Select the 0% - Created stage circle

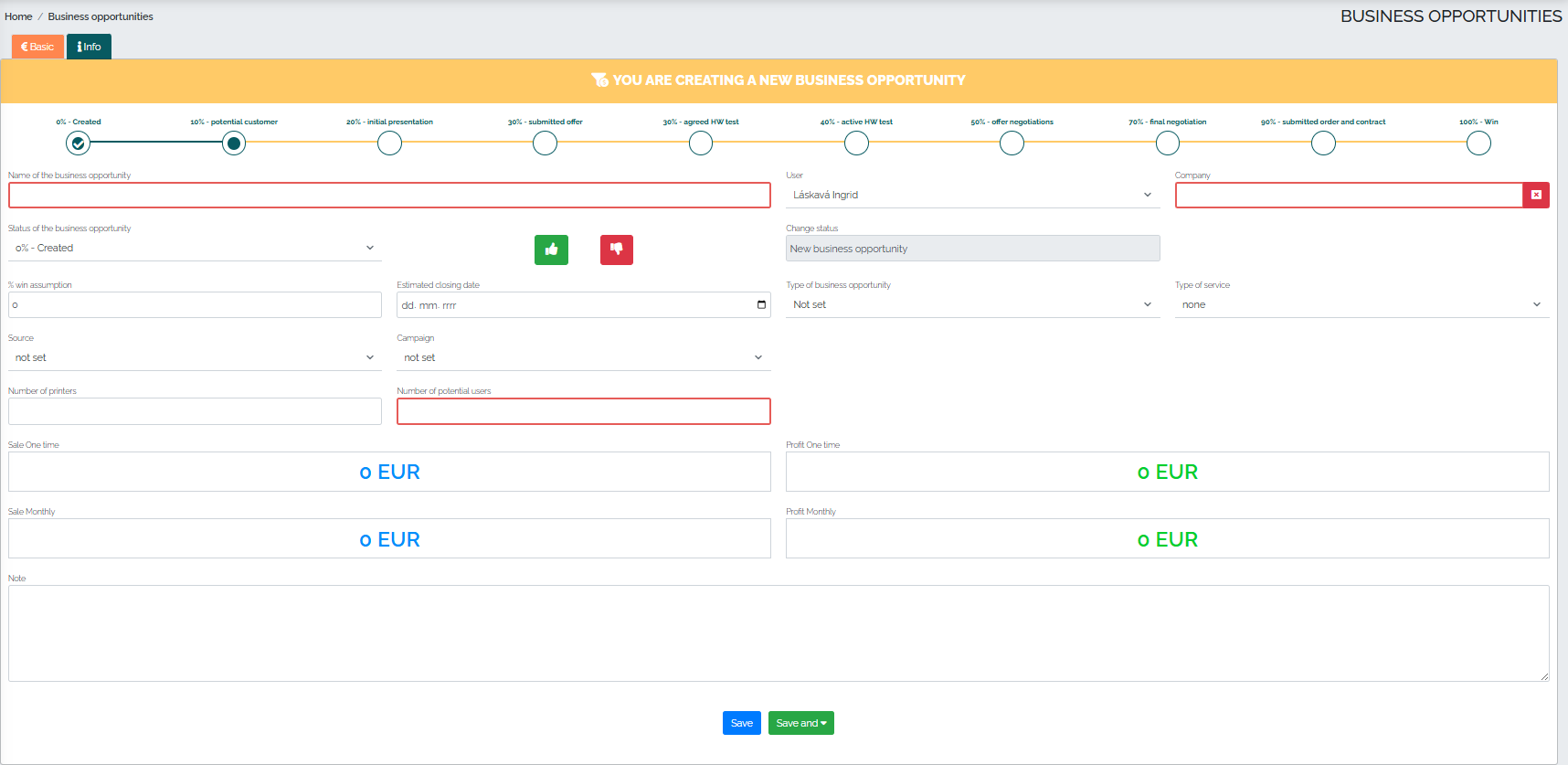click(79, 143)
